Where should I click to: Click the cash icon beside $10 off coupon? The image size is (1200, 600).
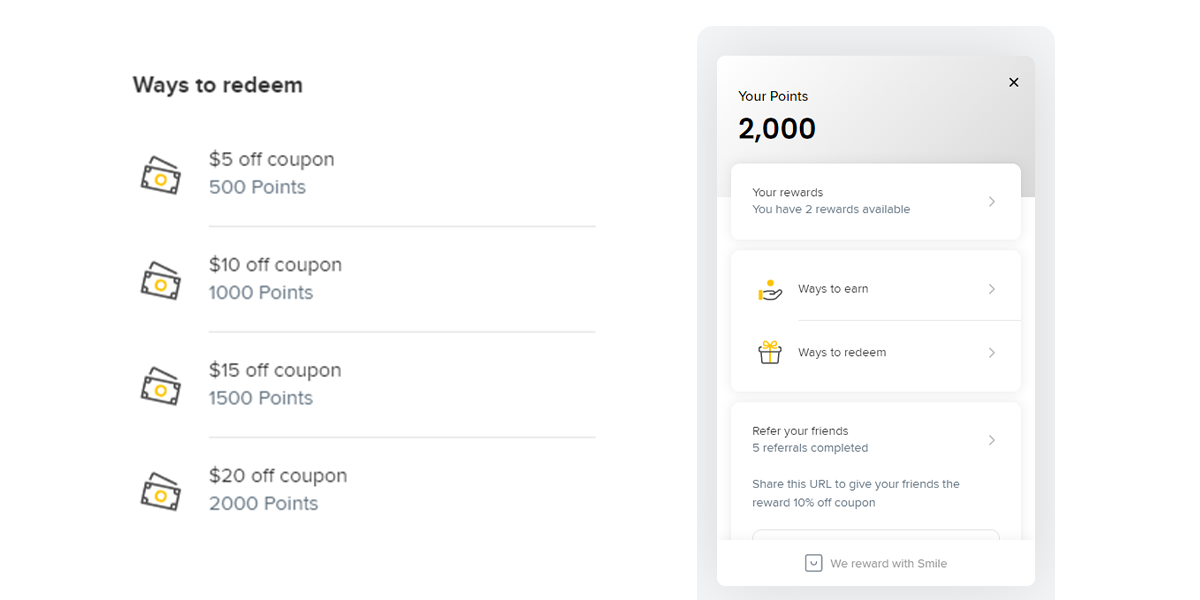click(160, 280)
